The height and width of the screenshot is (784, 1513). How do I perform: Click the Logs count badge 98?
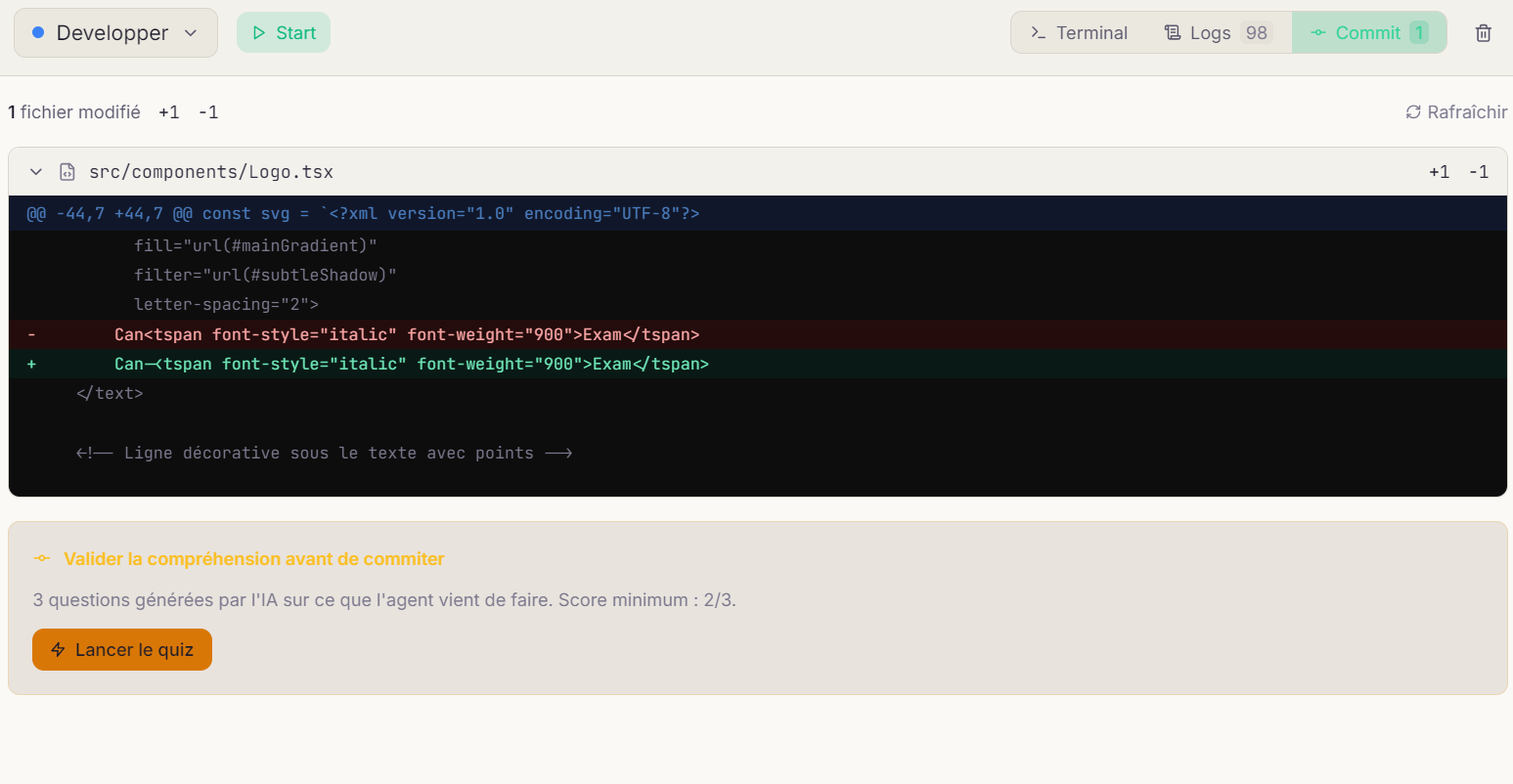click(x=1257, y=33)
